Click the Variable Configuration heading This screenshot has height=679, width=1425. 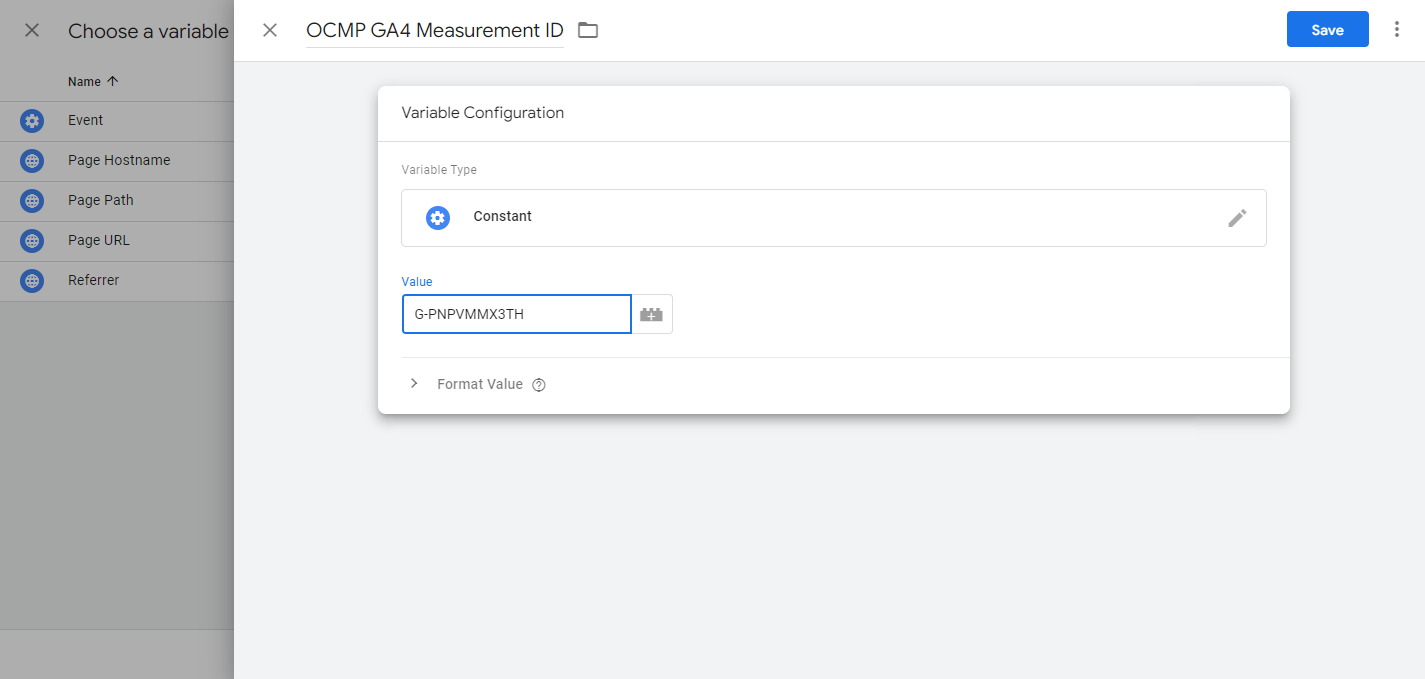point(483,113)
